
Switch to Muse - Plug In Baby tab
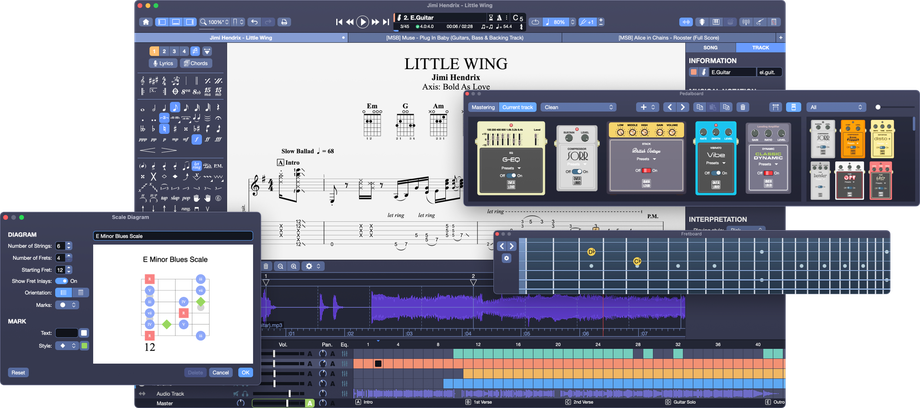coord(455,38)
